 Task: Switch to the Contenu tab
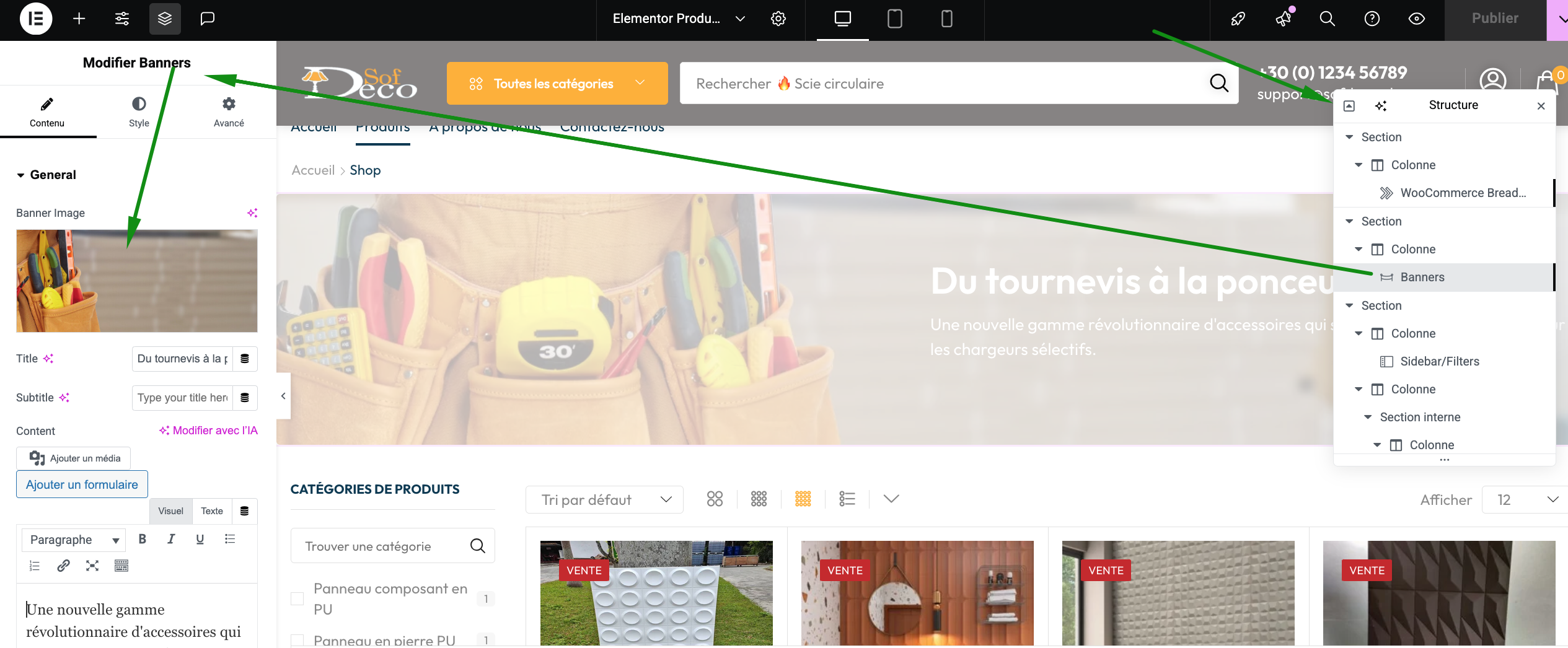[47, 112]
